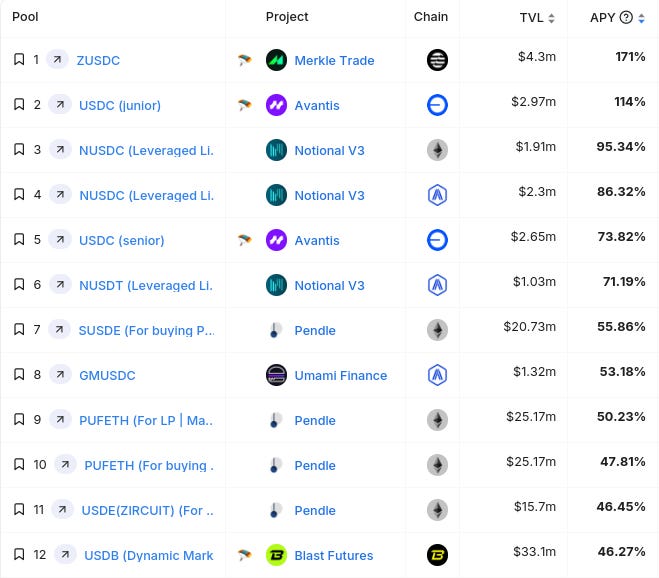Viewport: 659px width, 578px height.
Task: Open SUSDE (For buying P... pool link
Action: pos(147,330)
